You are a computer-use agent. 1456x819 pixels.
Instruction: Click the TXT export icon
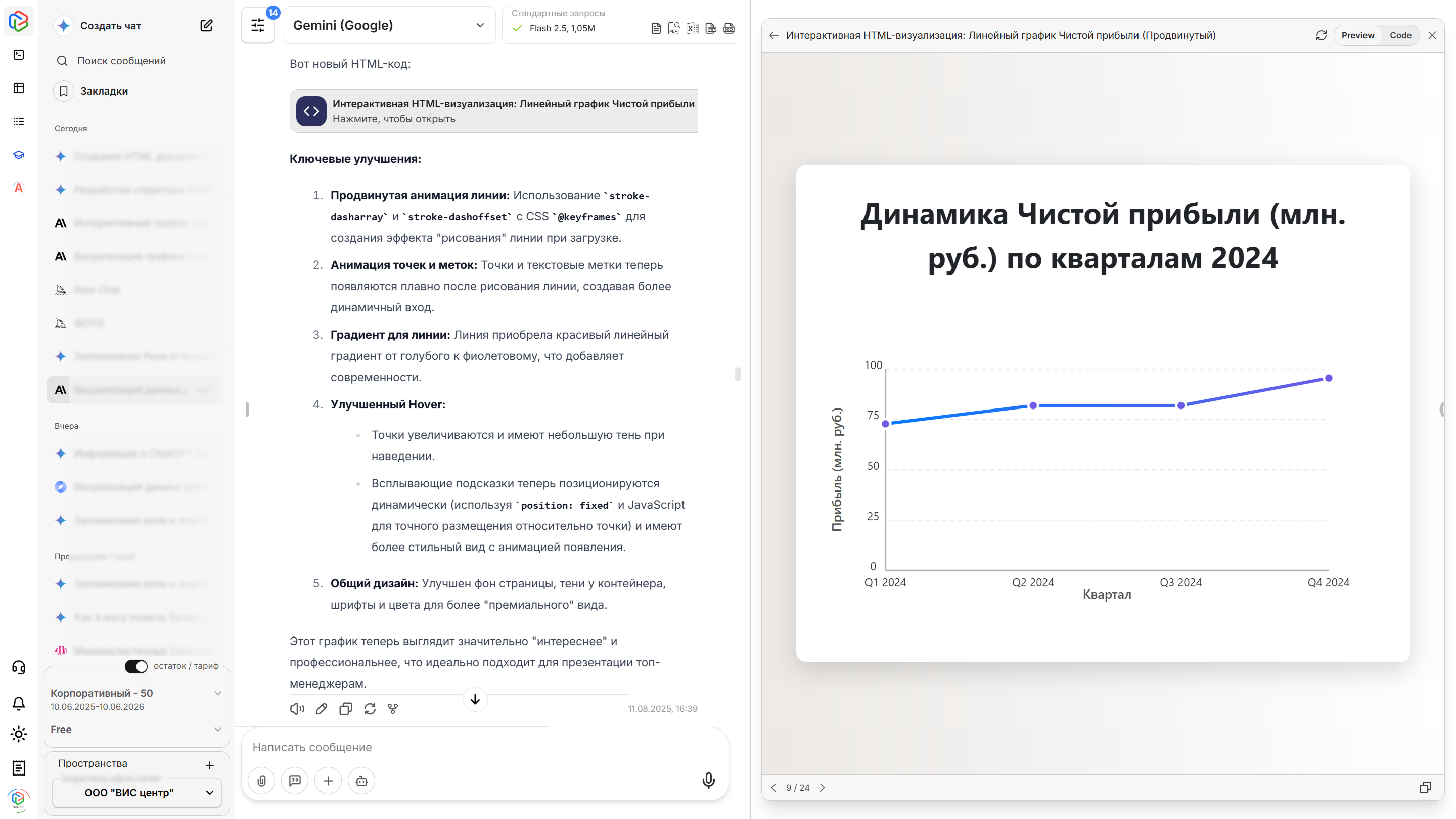pyautogui.click(x=710, y=28)
